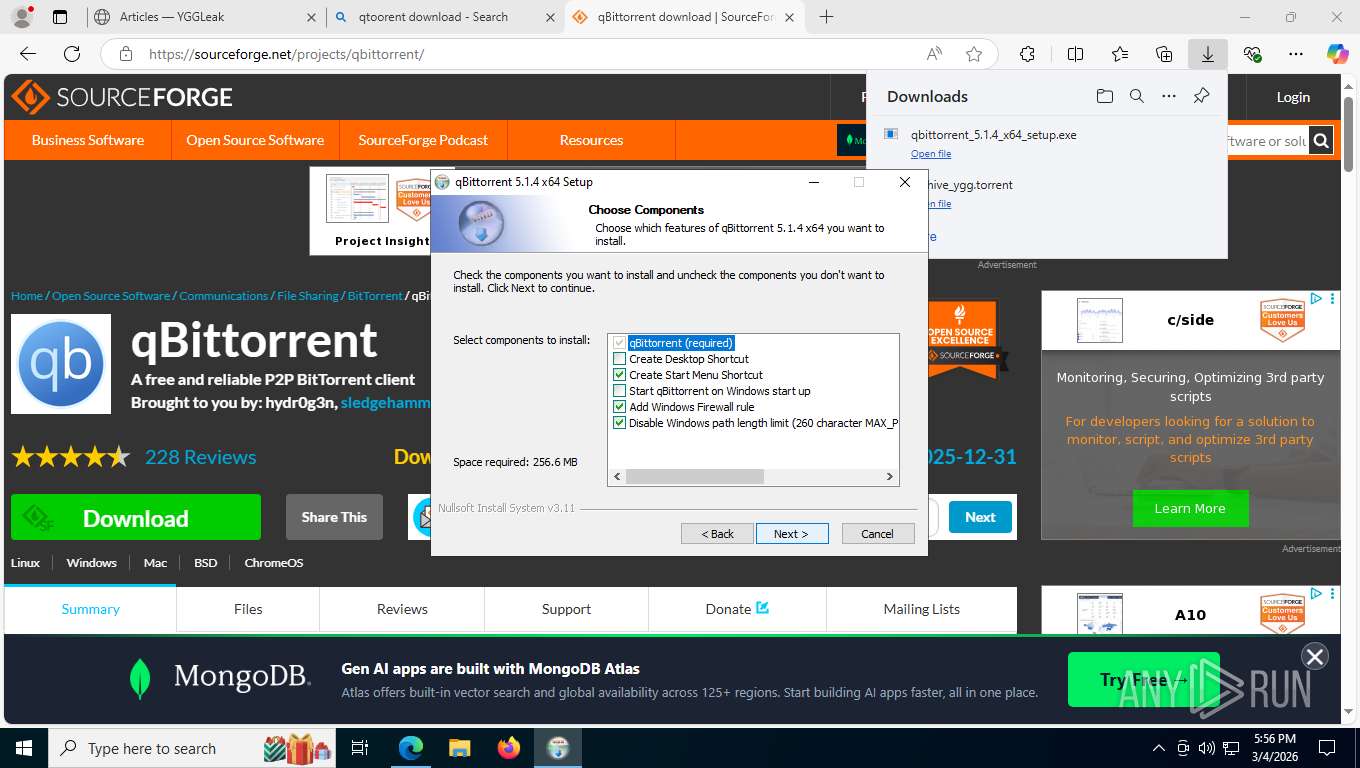Switch to Articles — YGGLeak tab
The height and width of the screenshot is (768, 1360).
click(203, 17)
